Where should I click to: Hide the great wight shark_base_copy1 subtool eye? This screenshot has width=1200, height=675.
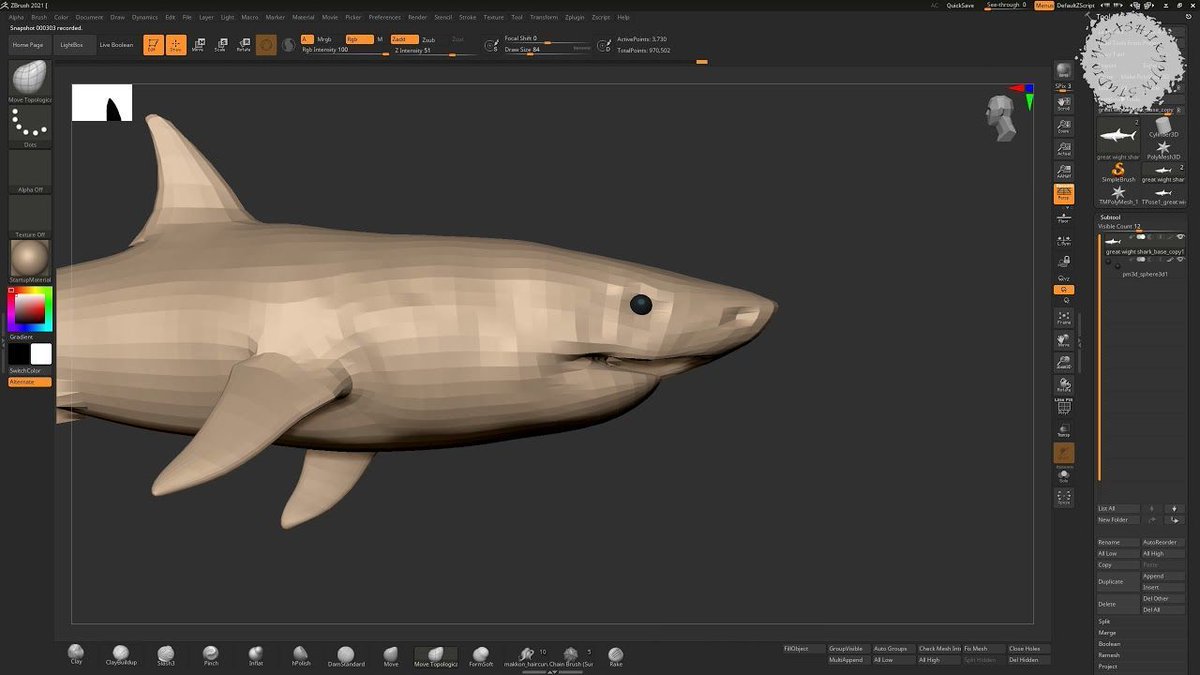tap(1180, 237)
